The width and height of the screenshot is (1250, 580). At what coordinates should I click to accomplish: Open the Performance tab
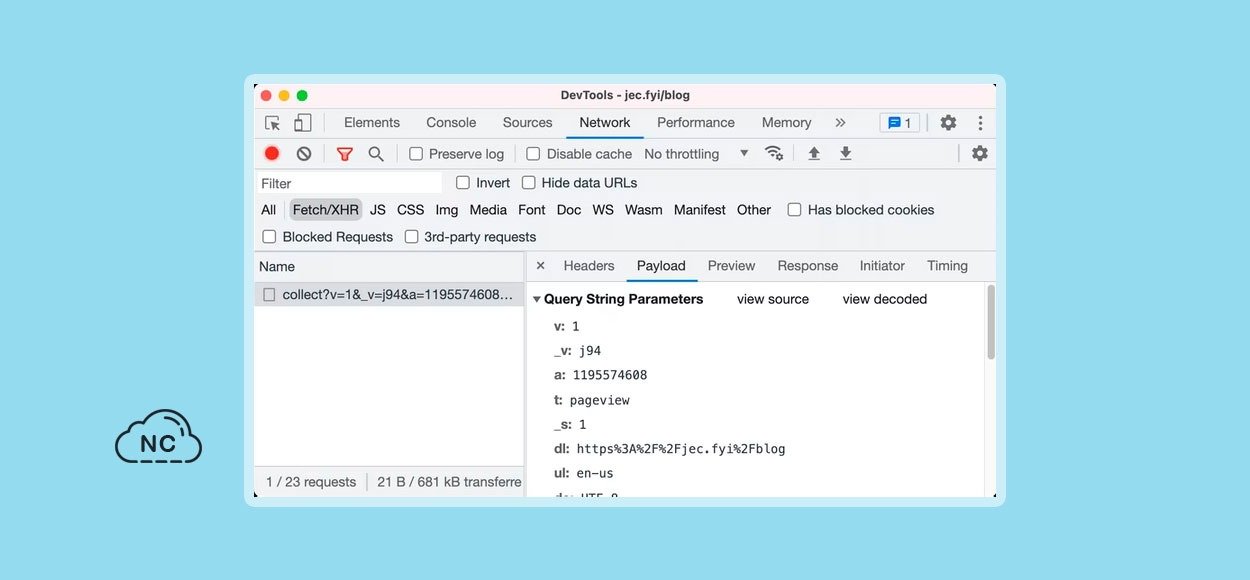[696, 122]
